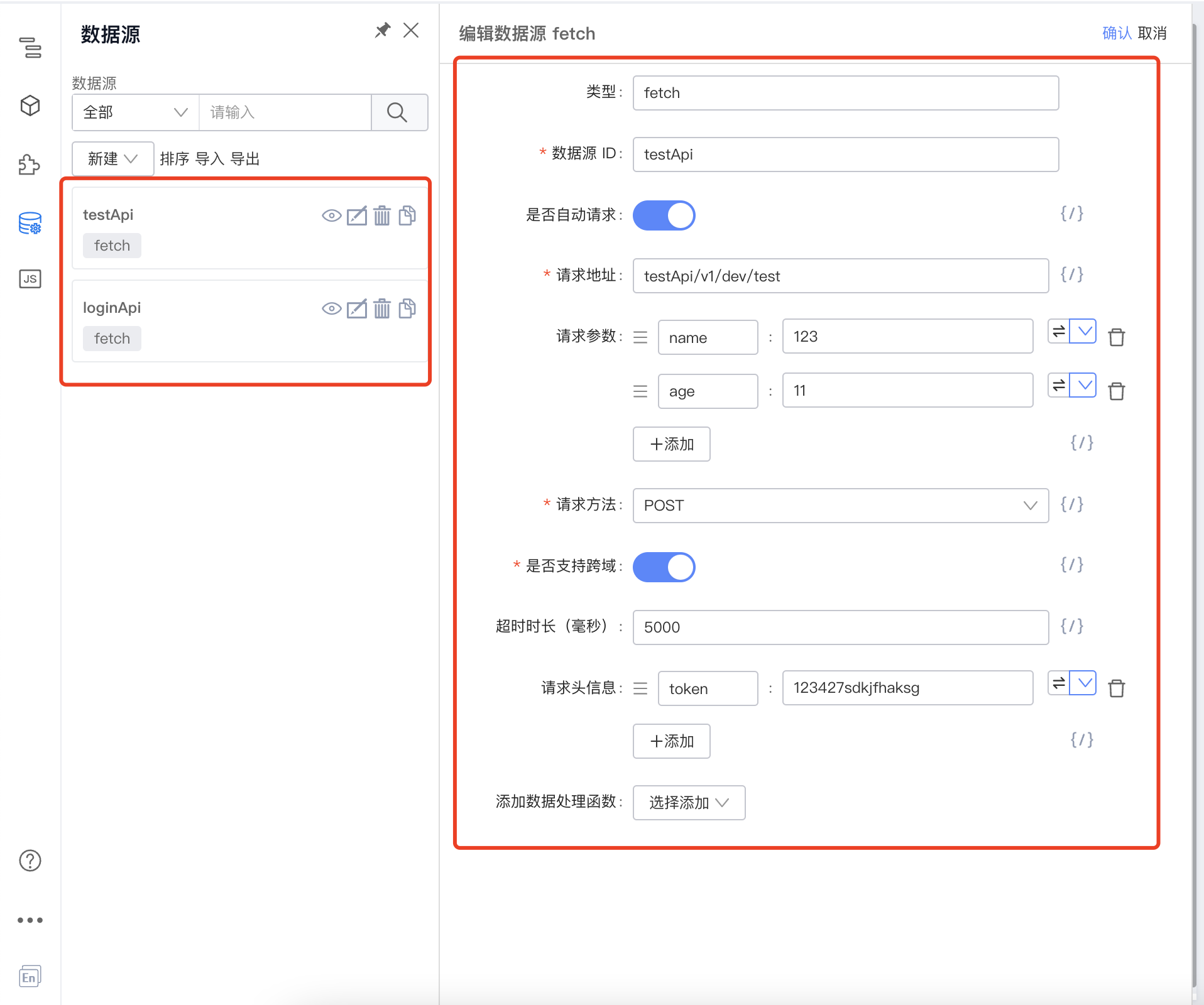Screen dimensions: 1204x1005
Task: Switch variable binding for 超时时长
Action: (1071, 626)
